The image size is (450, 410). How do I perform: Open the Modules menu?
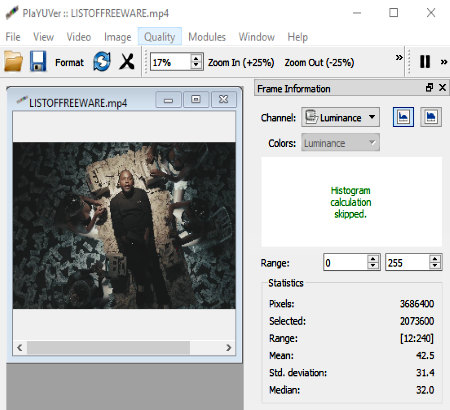click(x=207, y=37)
